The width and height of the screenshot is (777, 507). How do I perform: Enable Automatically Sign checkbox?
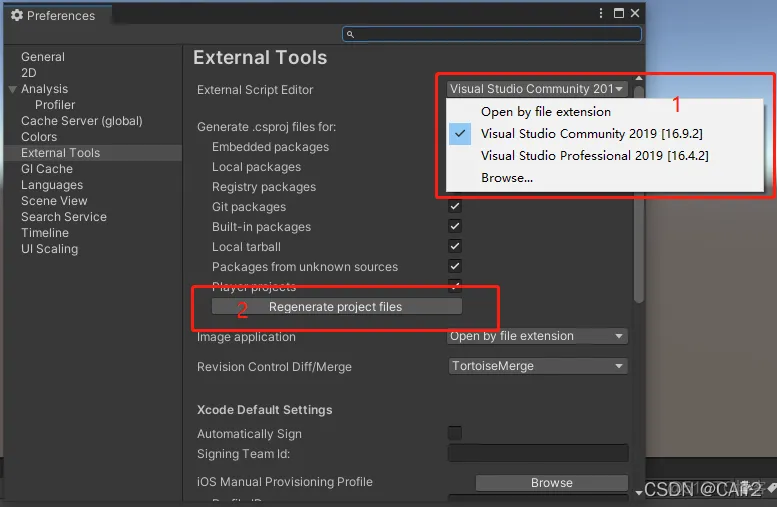[454, 433]
